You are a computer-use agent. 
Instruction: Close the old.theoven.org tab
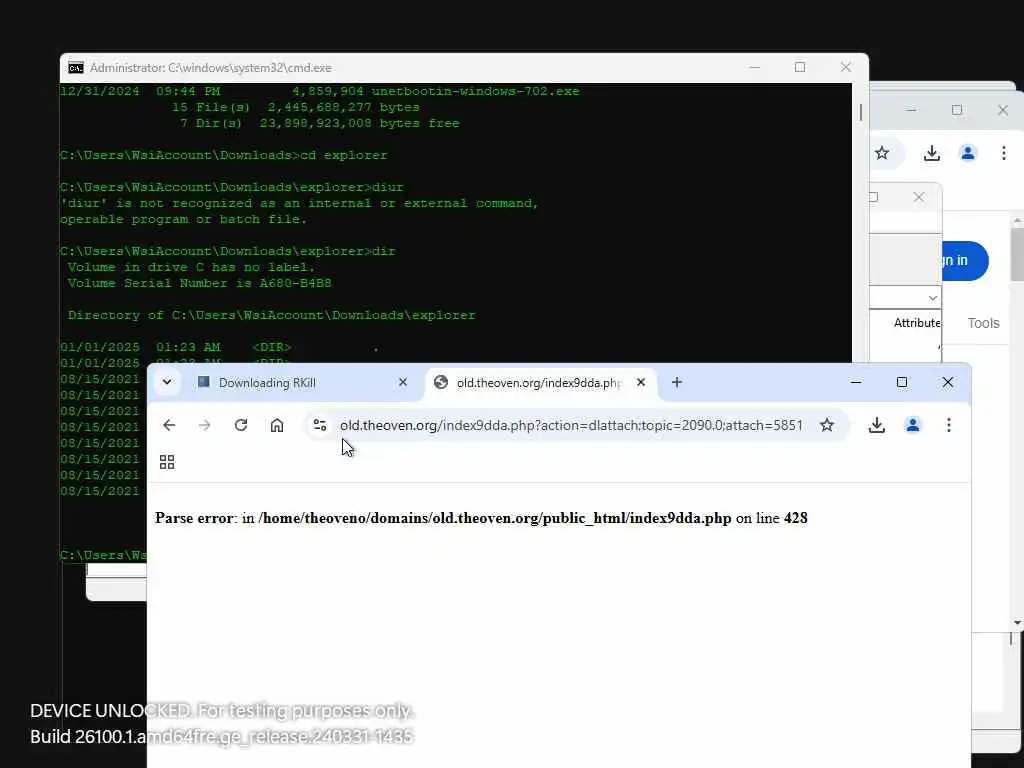pos(641,382)
